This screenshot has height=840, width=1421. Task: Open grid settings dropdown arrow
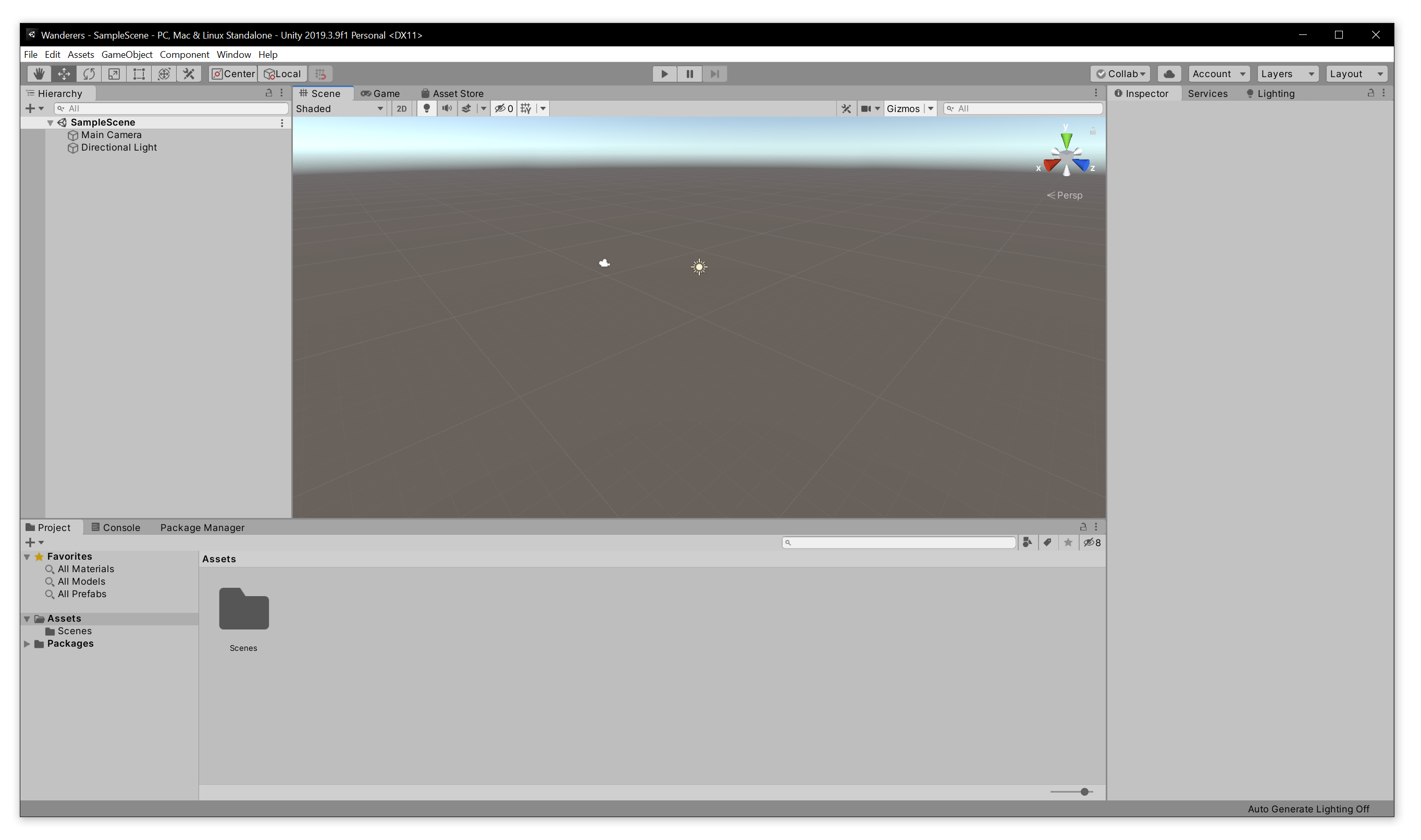tap(543, 109)
